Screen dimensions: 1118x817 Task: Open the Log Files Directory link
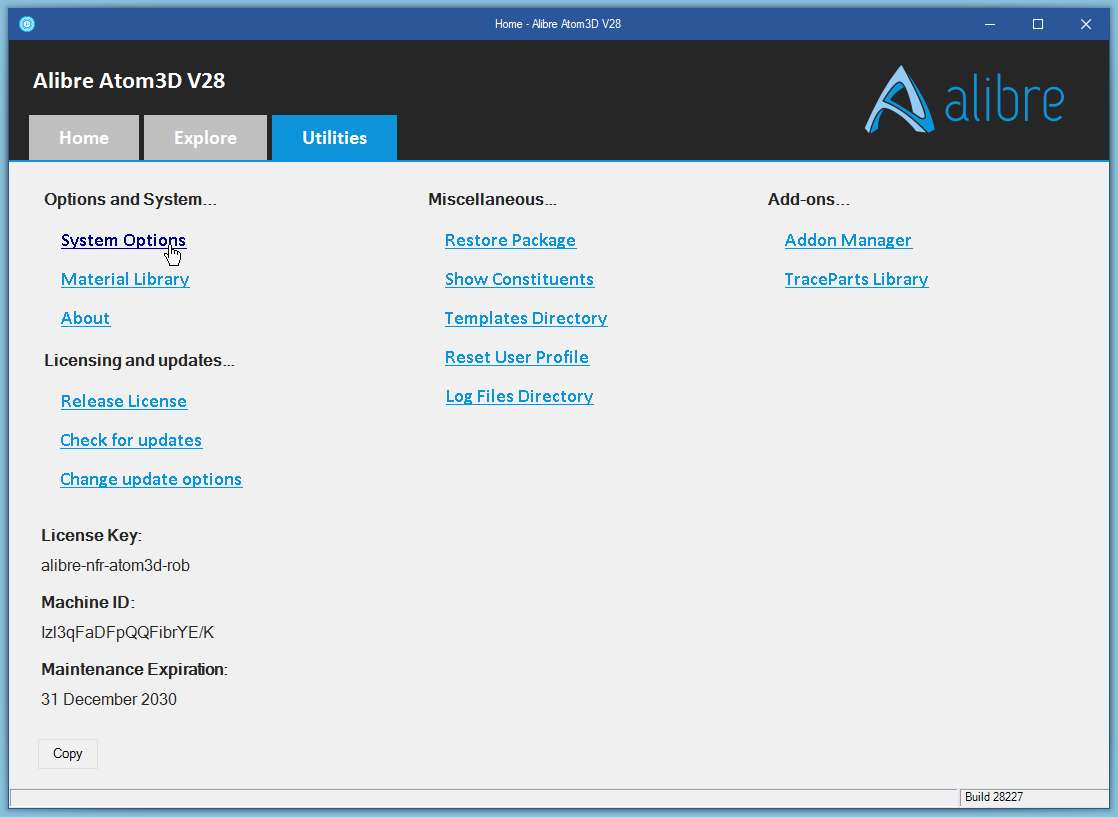coord(520,396)
